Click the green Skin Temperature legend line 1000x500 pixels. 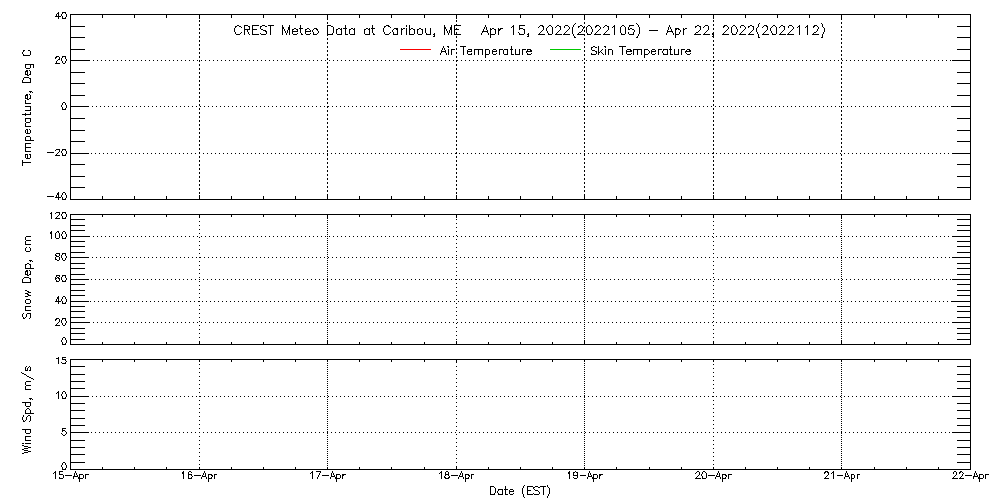pyautogui.click(x=564, y=50)
